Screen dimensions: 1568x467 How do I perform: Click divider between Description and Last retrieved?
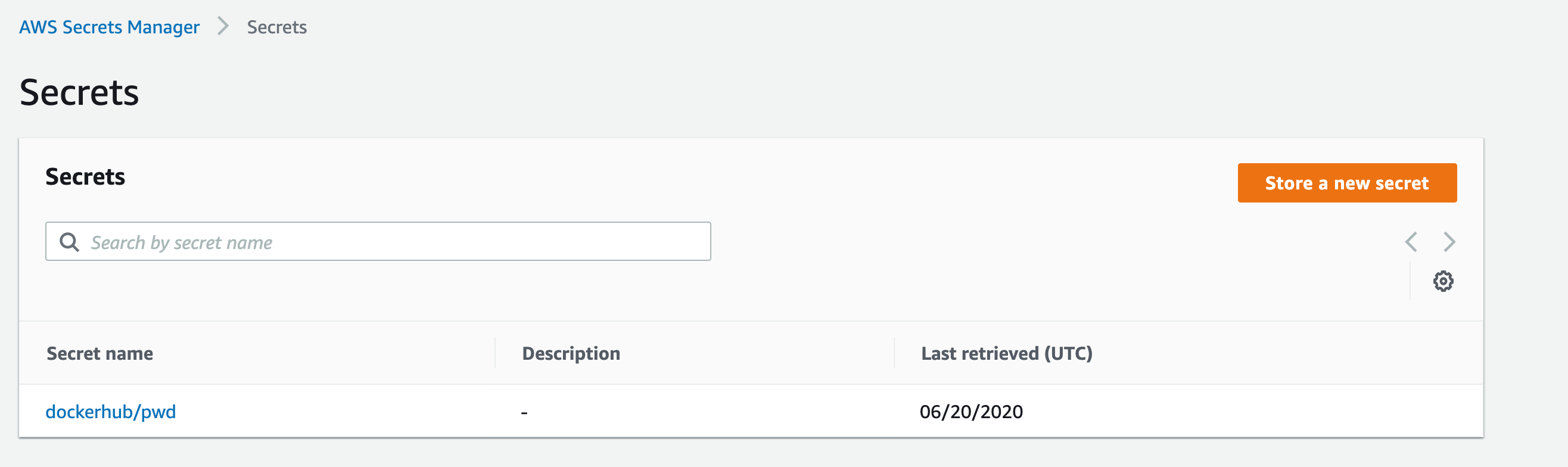(894, 353)
